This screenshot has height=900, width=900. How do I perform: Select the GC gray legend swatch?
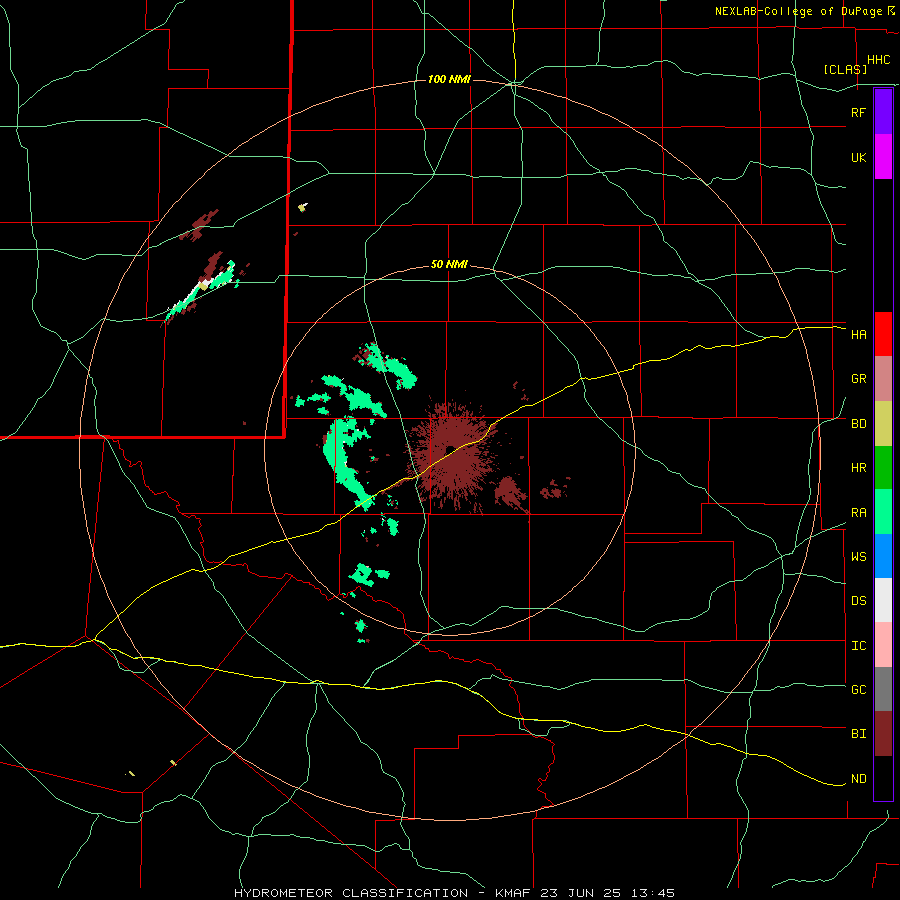coord(883,689)
